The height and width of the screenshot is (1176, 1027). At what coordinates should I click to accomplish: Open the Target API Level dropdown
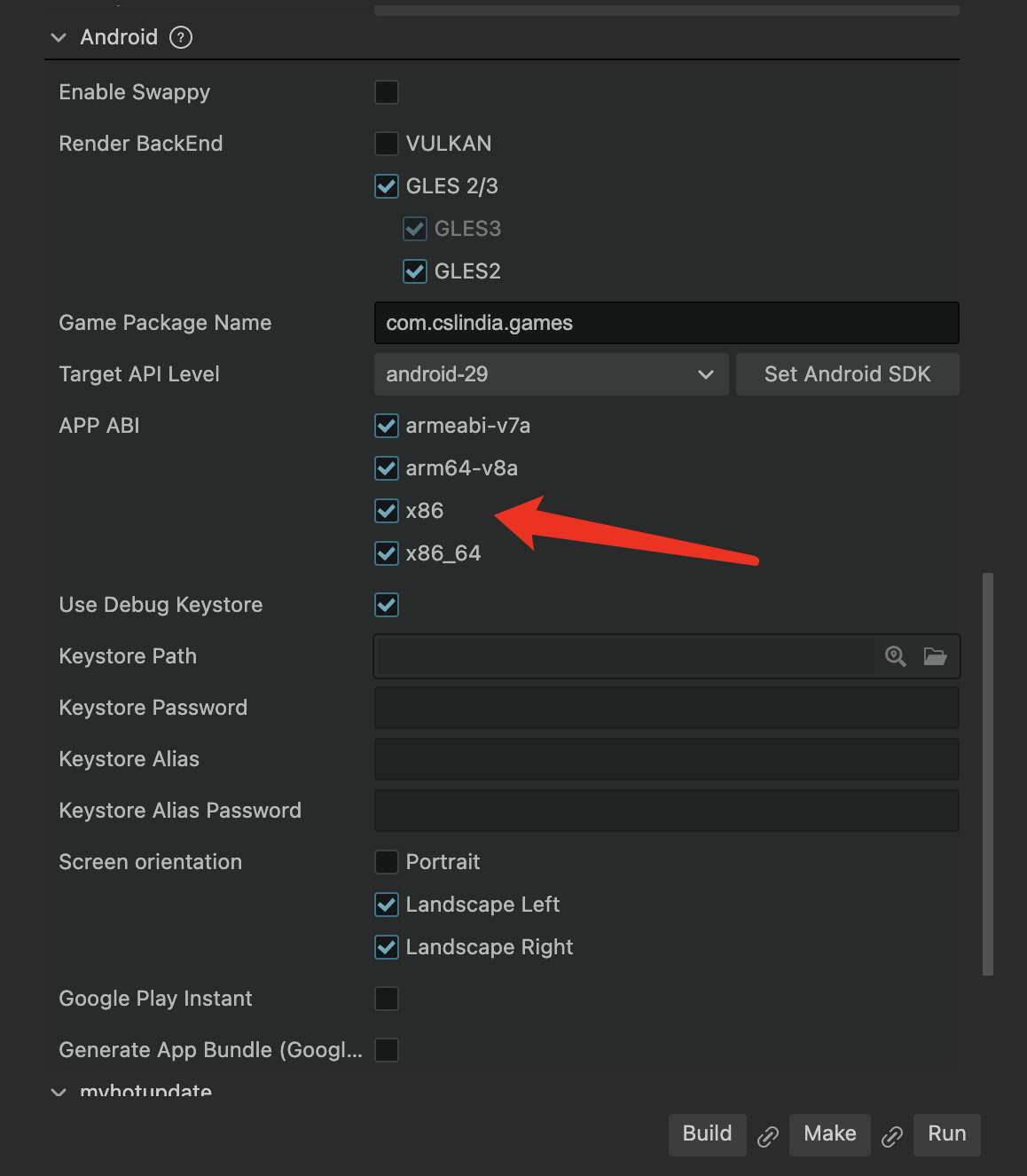click(x=551, y=374)
